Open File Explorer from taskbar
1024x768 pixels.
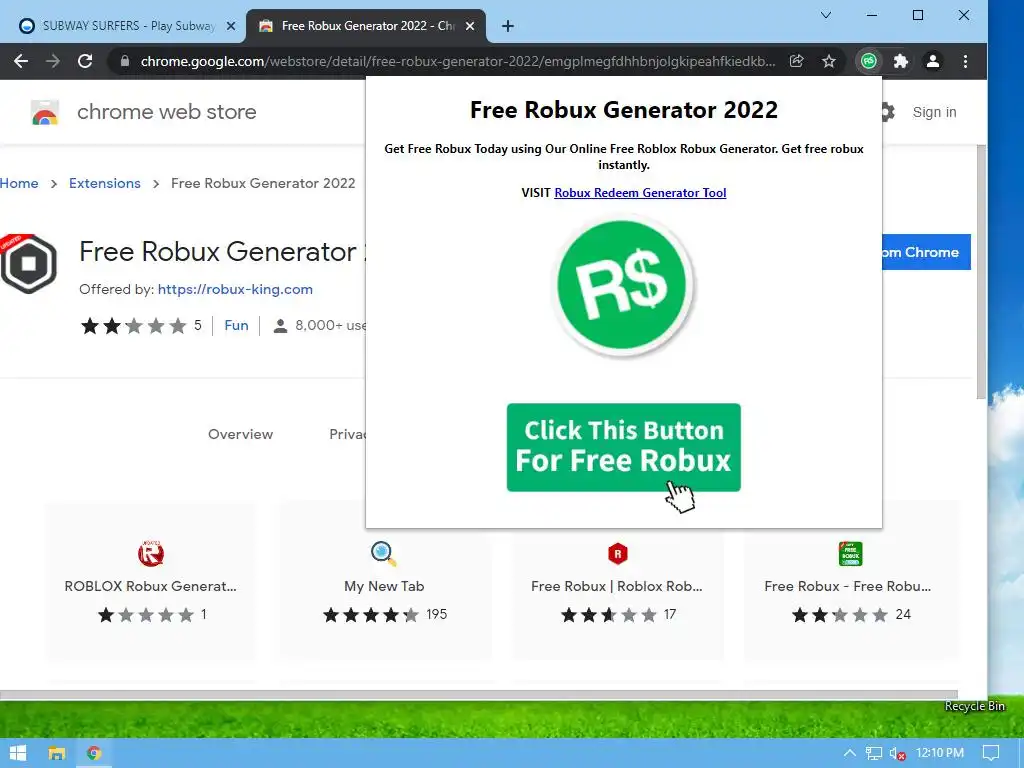[x=57, y=753]
